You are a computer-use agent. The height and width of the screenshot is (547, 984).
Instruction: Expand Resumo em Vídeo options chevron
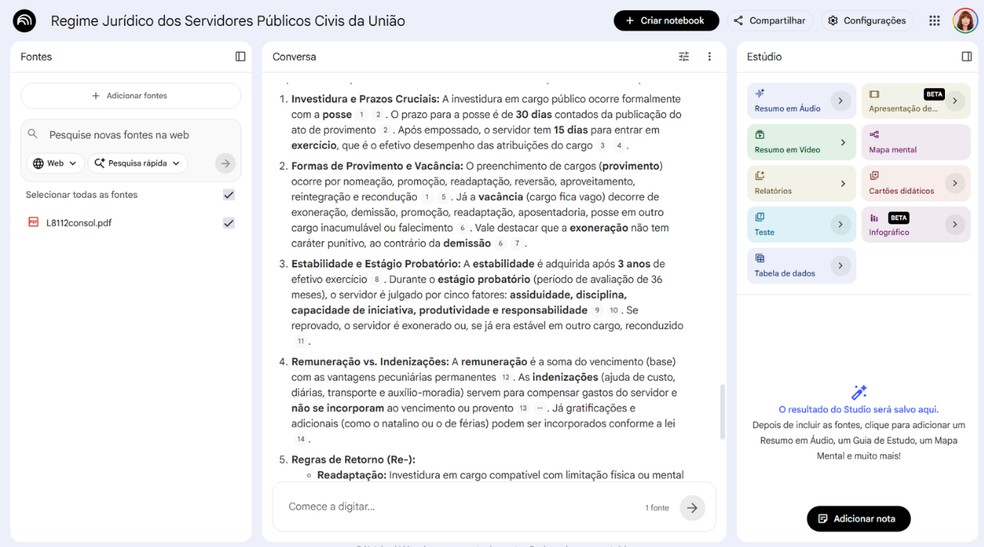(x=842, y=142)
